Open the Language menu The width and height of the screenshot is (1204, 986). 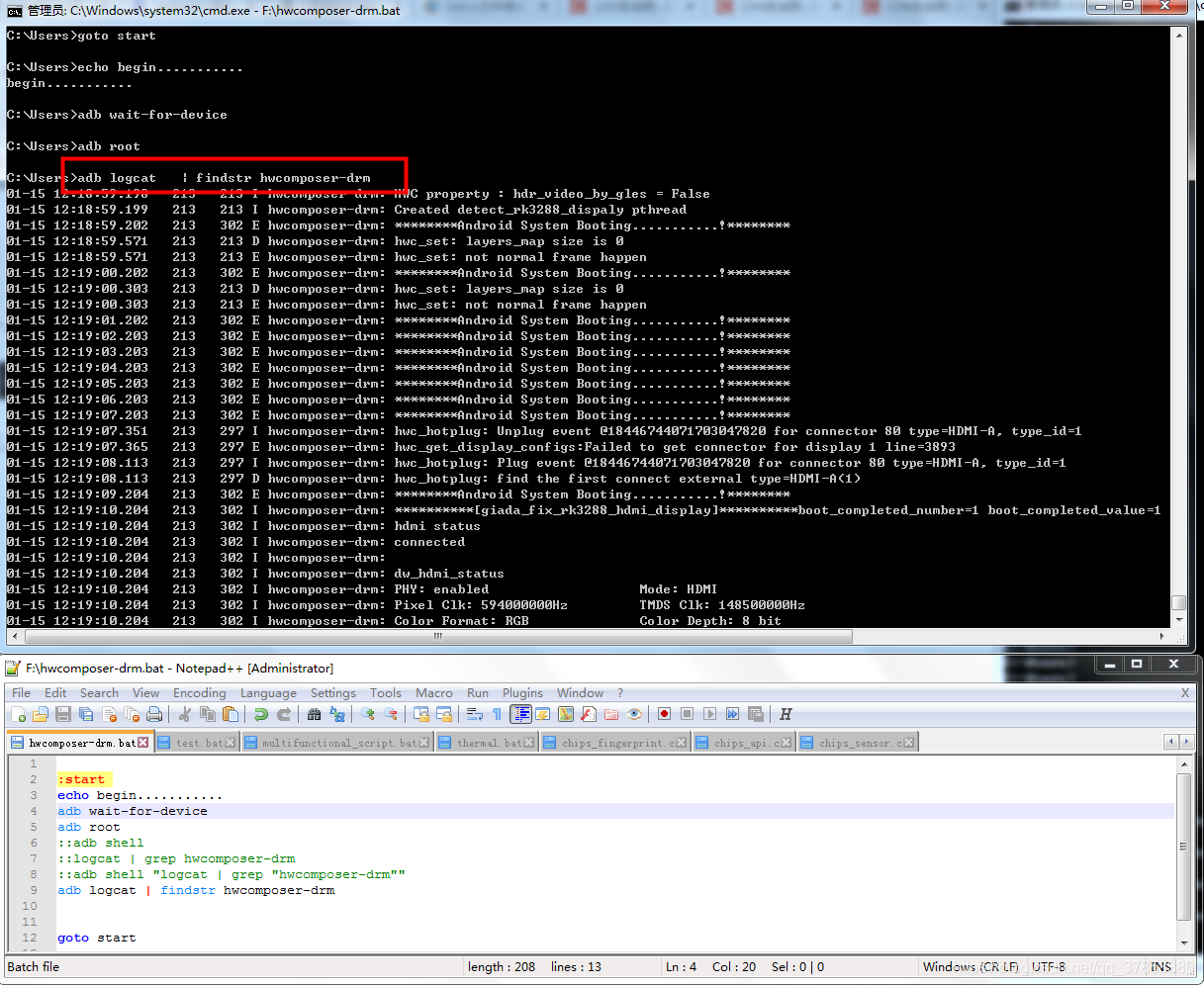(268, 693)
